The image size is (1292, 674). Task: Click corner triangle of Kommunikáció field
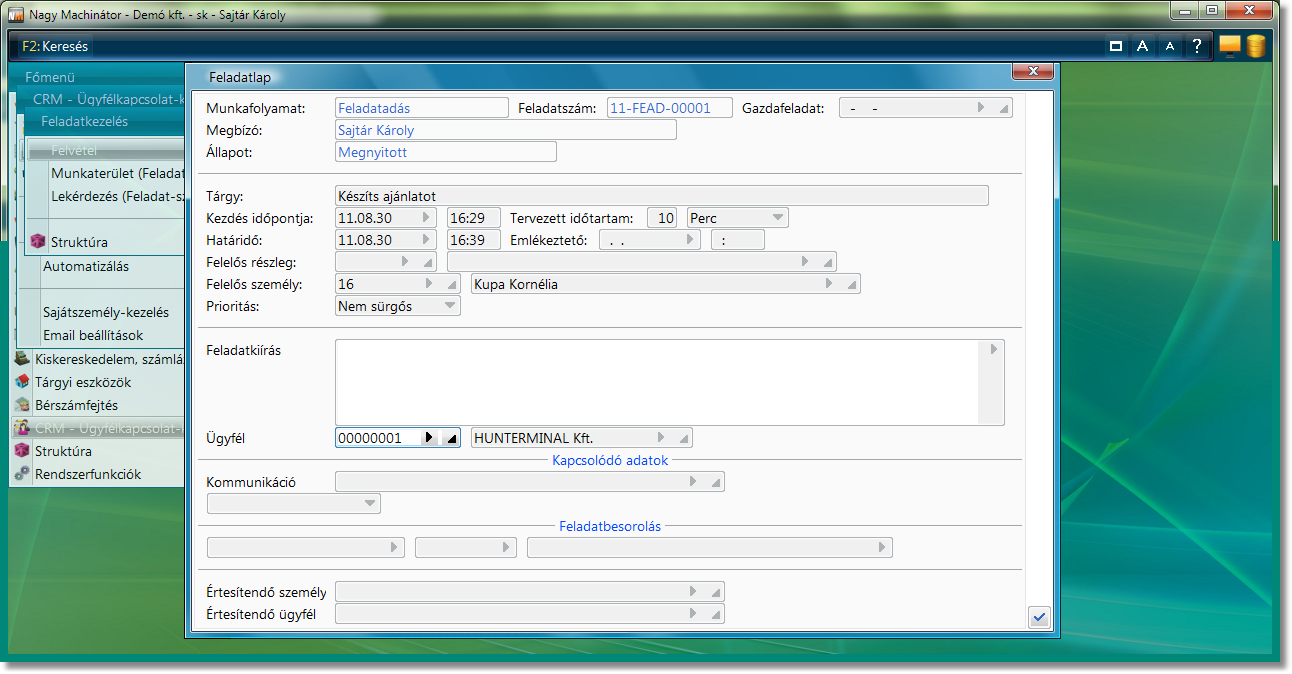click(716, 484)
